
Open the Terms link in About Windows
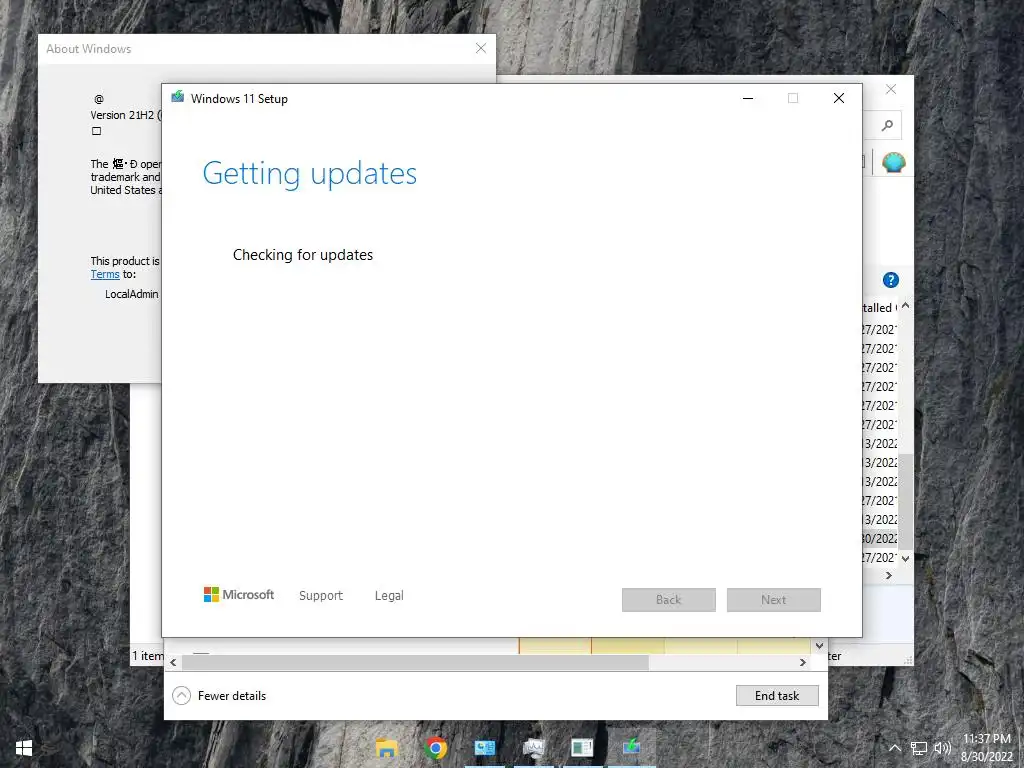click(x=104, y=274)
